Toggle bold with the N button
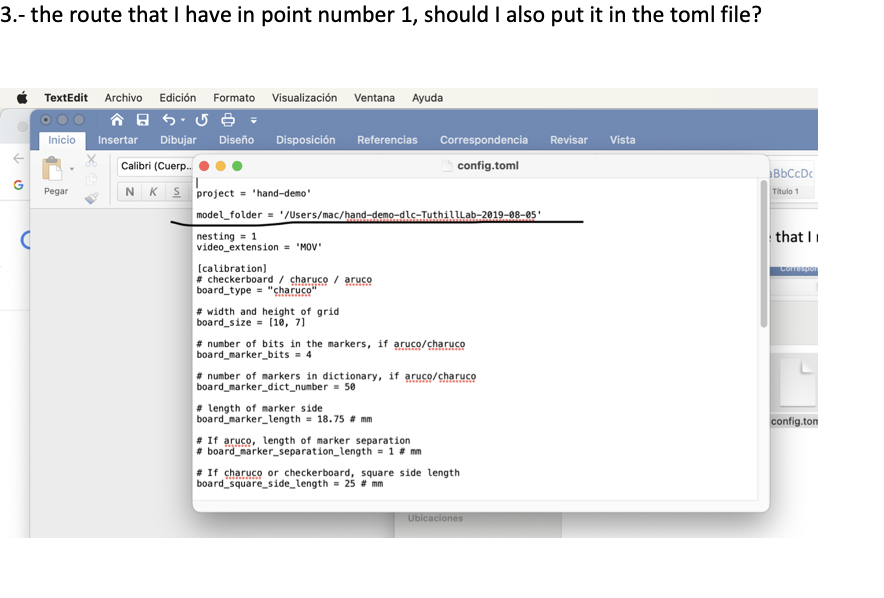This screenshot has height=598, width=884. click(x=128, y=191)
